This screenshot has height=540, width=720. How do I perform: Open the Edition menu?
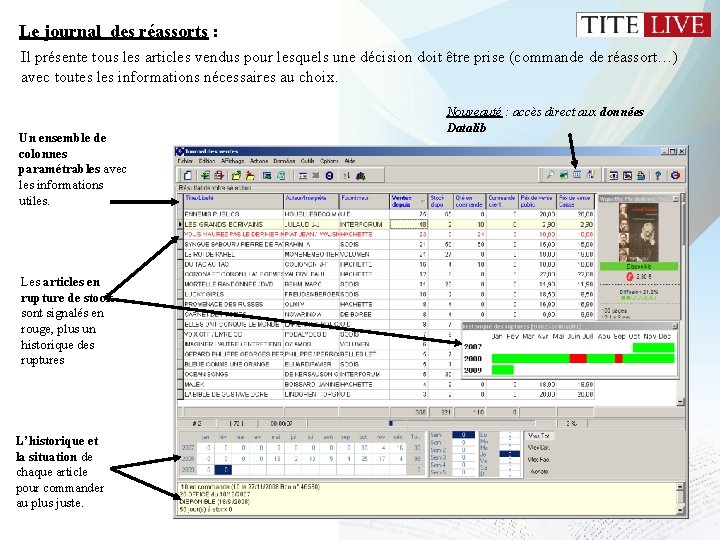(207, 161)
